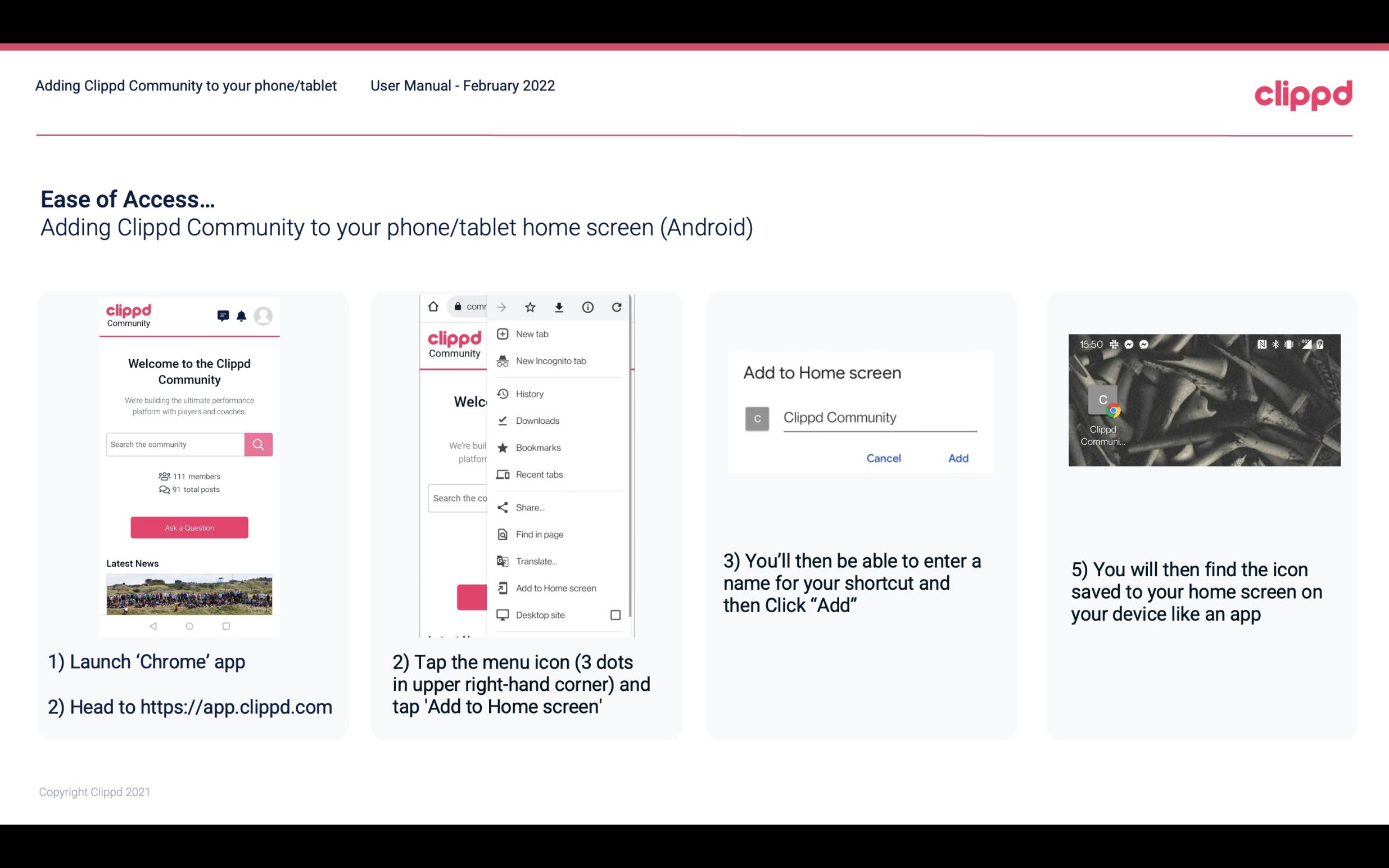This screenshot has height=868, width=1389.
Task: Click the Clippd Community shortcut name input field
Action: 877,416
